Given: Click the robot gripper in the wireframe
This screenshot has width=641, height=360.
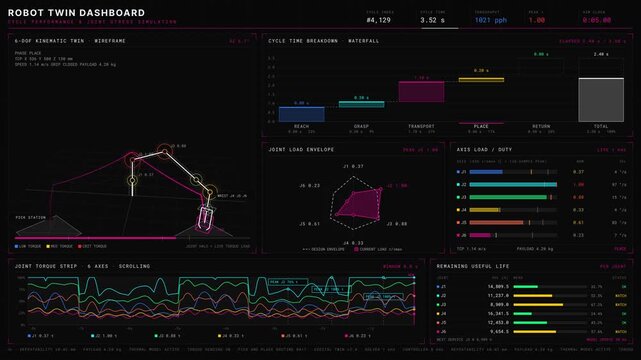Looking at the screenshot, I should (x=205, y=218).
